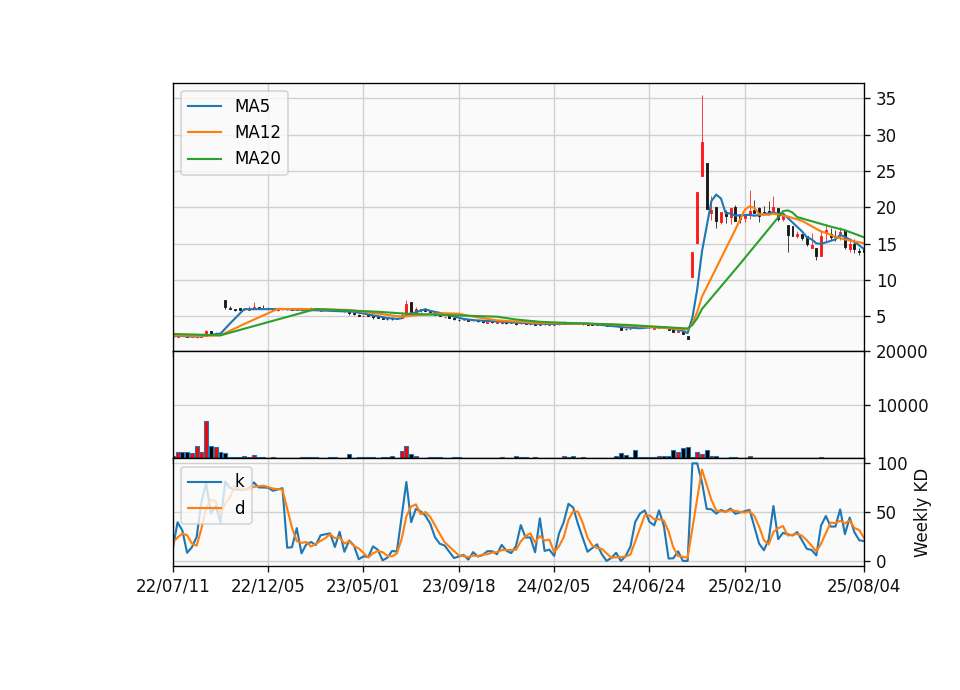Click the 22/12/05 date label
960x690 pixels.
point(268,586)
